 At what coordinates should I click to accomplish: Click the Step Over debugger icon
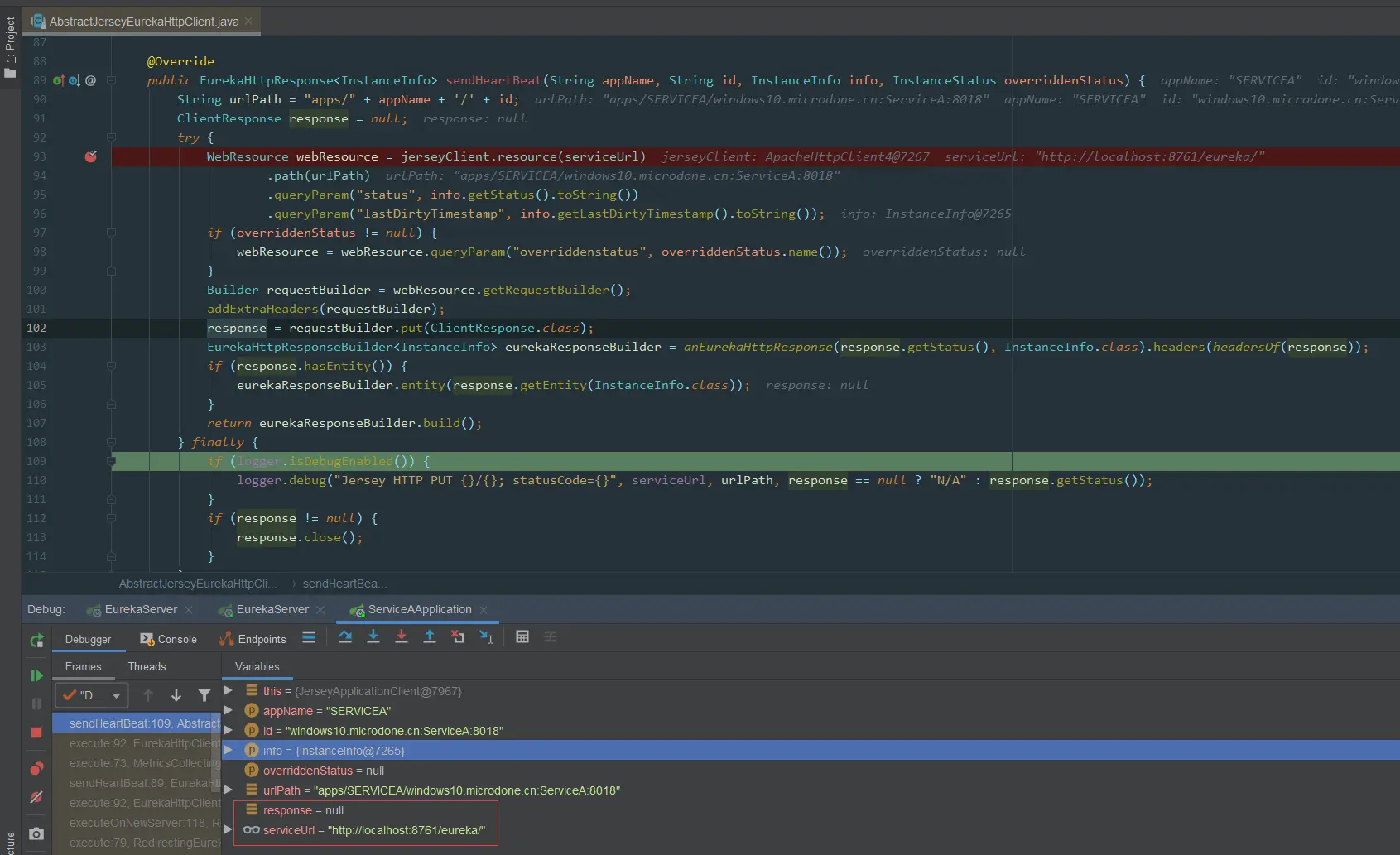click(x=345, y=636)
